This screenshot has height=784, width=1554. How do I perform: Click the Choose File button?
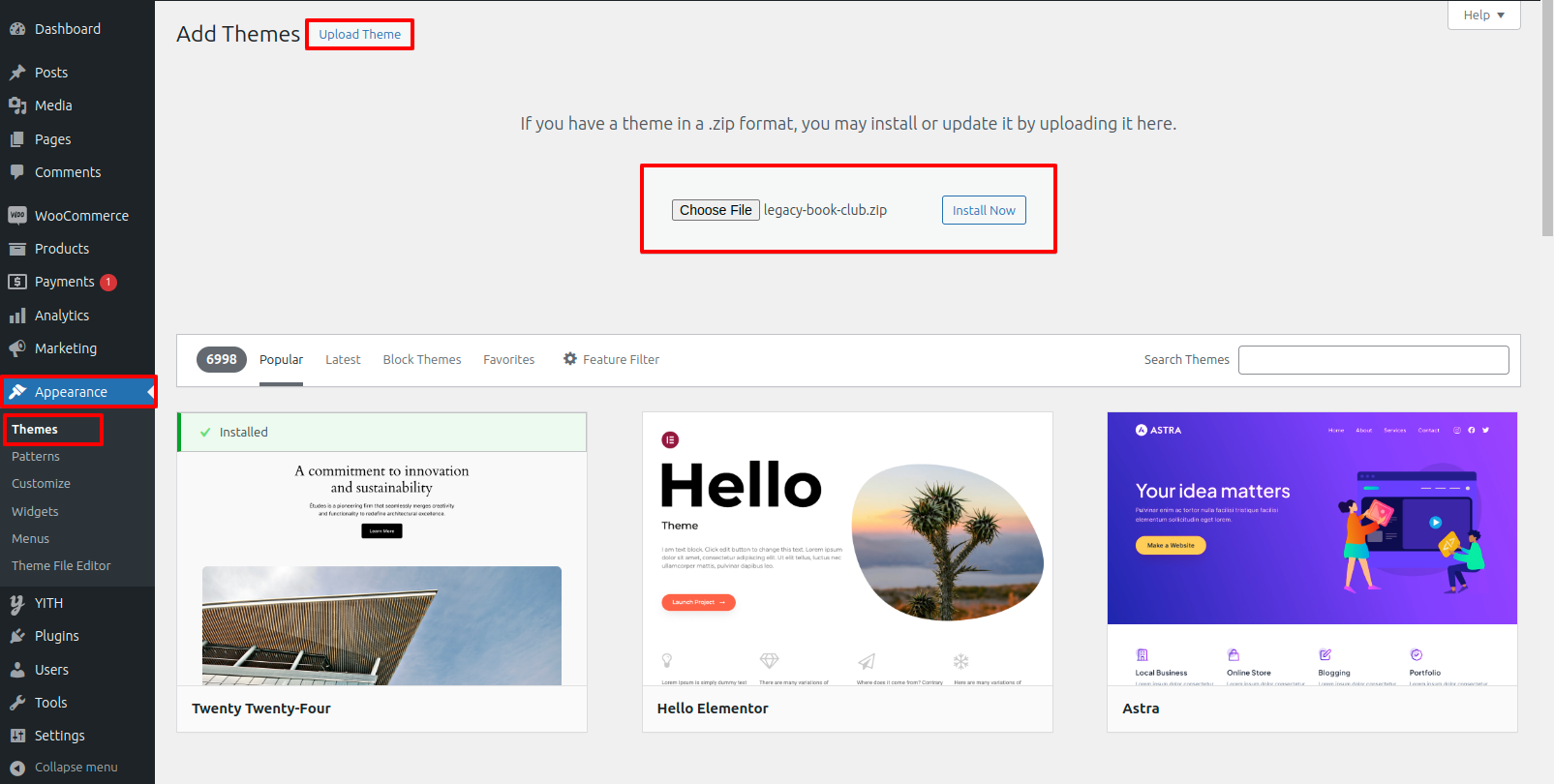coord(716,210)
